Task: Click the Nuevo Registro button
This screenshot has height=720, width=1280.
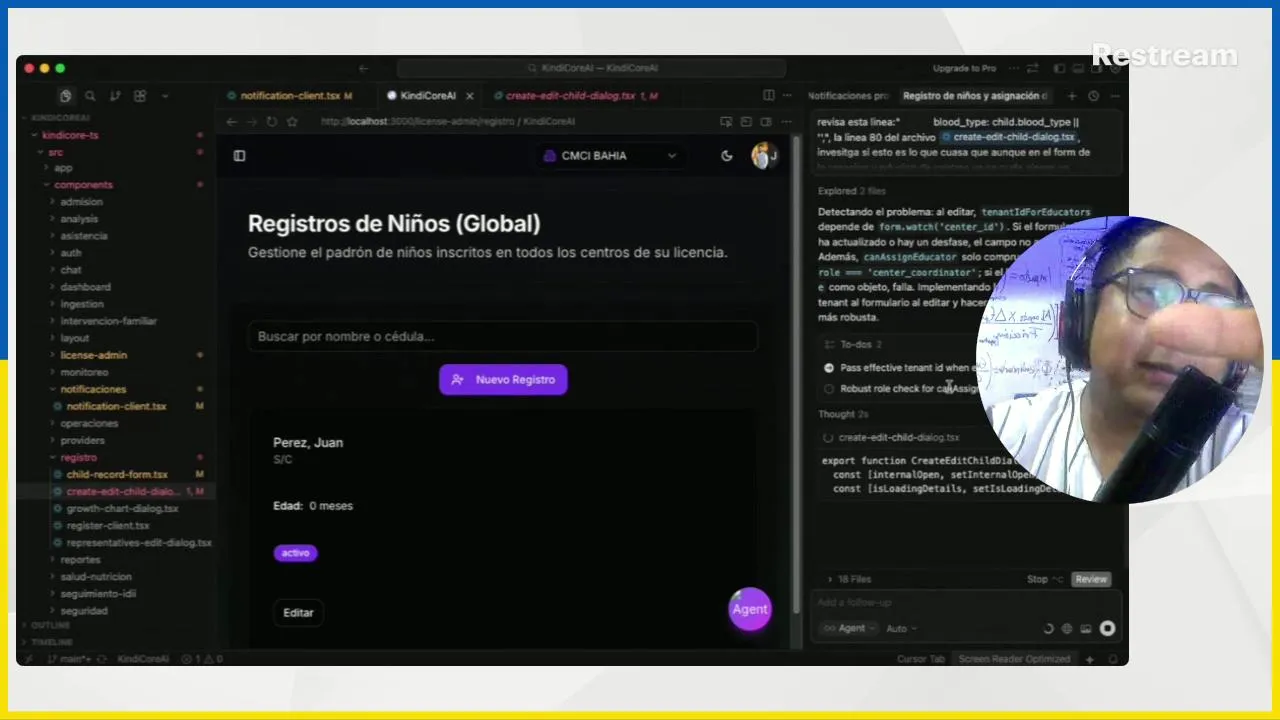Action: click(x=503, y=380)
